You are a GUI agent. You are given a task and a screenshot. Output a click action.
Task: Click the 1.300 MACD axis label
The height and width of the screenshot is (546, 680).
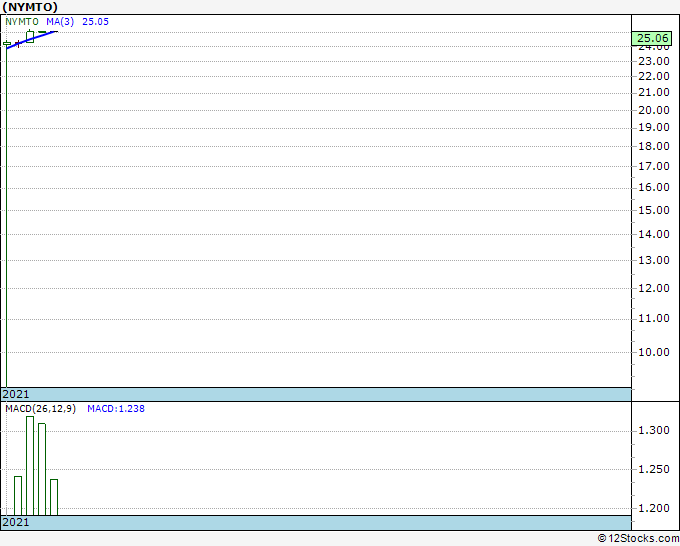point(654,431)
